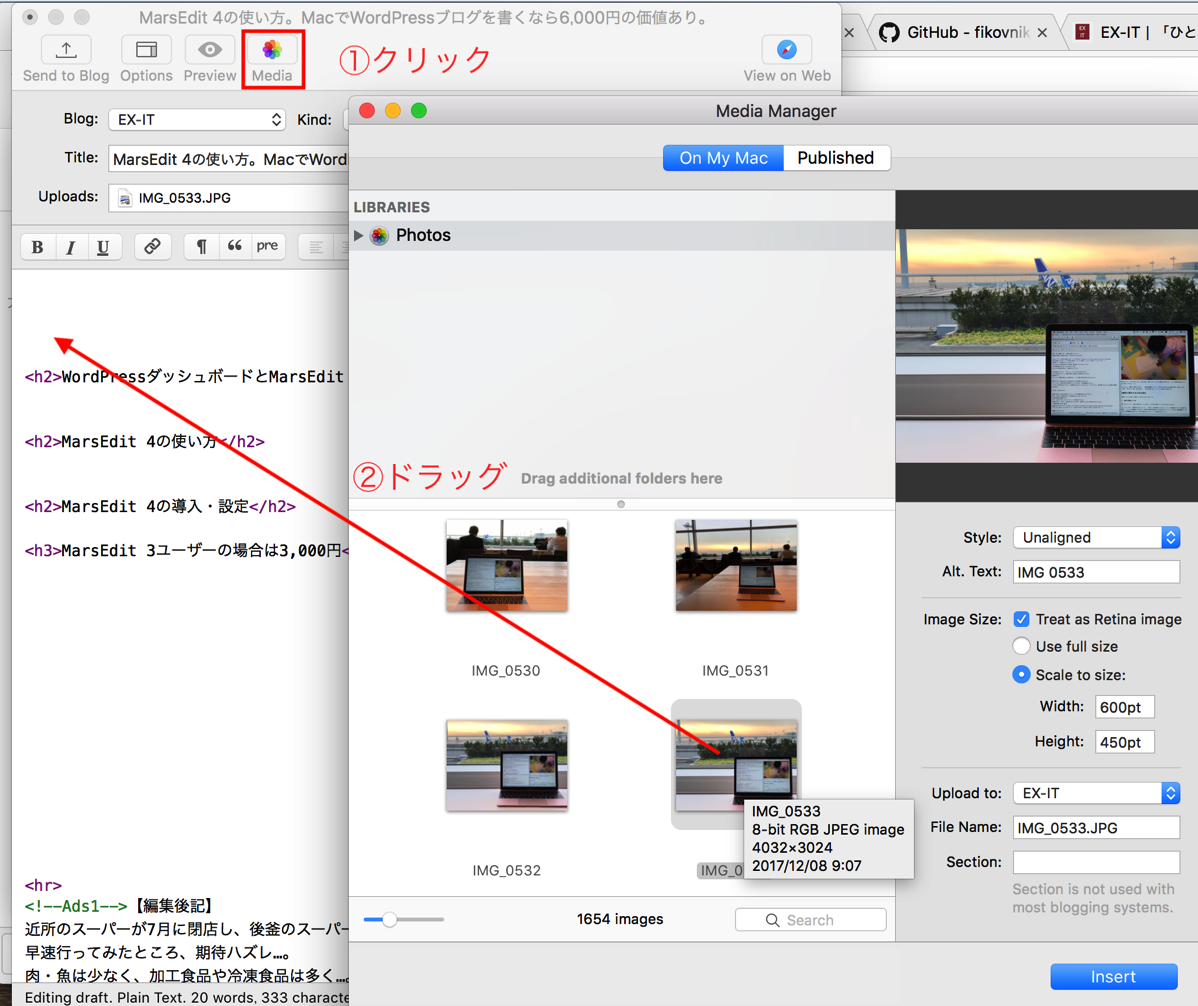Click the Send to Blog toolbar icon
Viewport: 1198px width, 1006px height.
pyautogui.click(x=66, y=50)
